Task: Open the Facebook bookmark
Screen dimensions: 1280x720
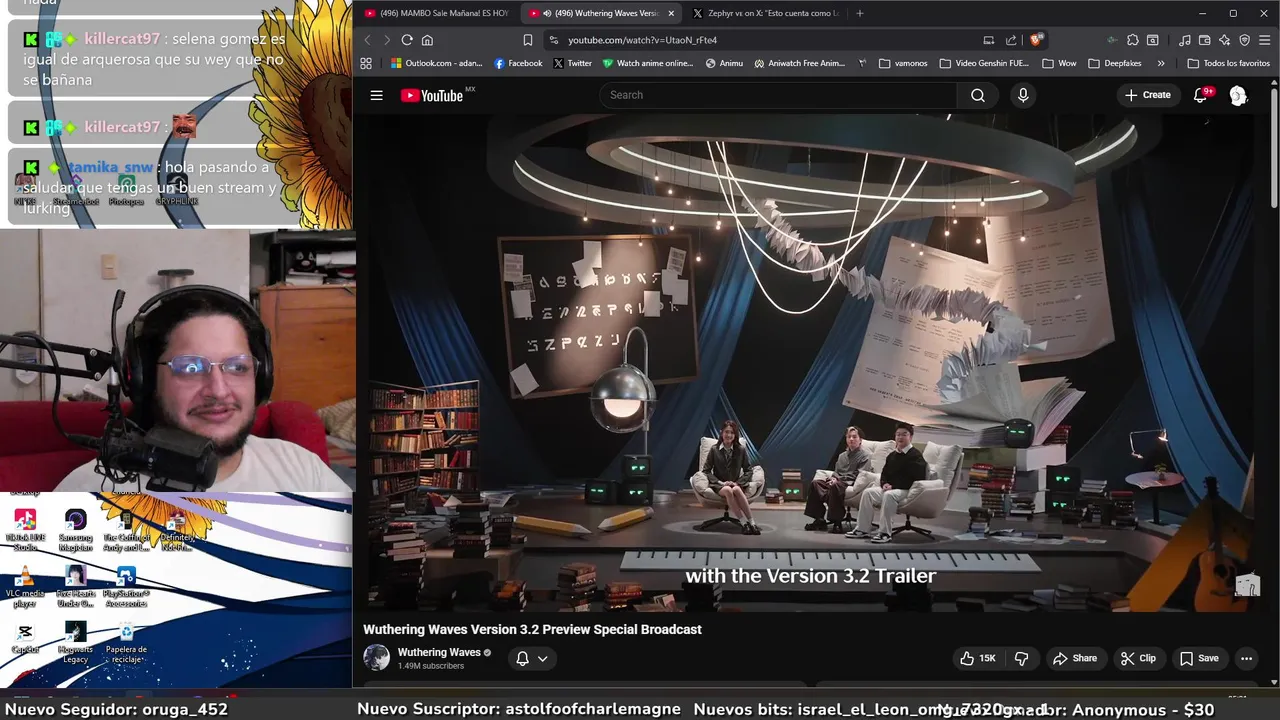Action: coord(518,63)
